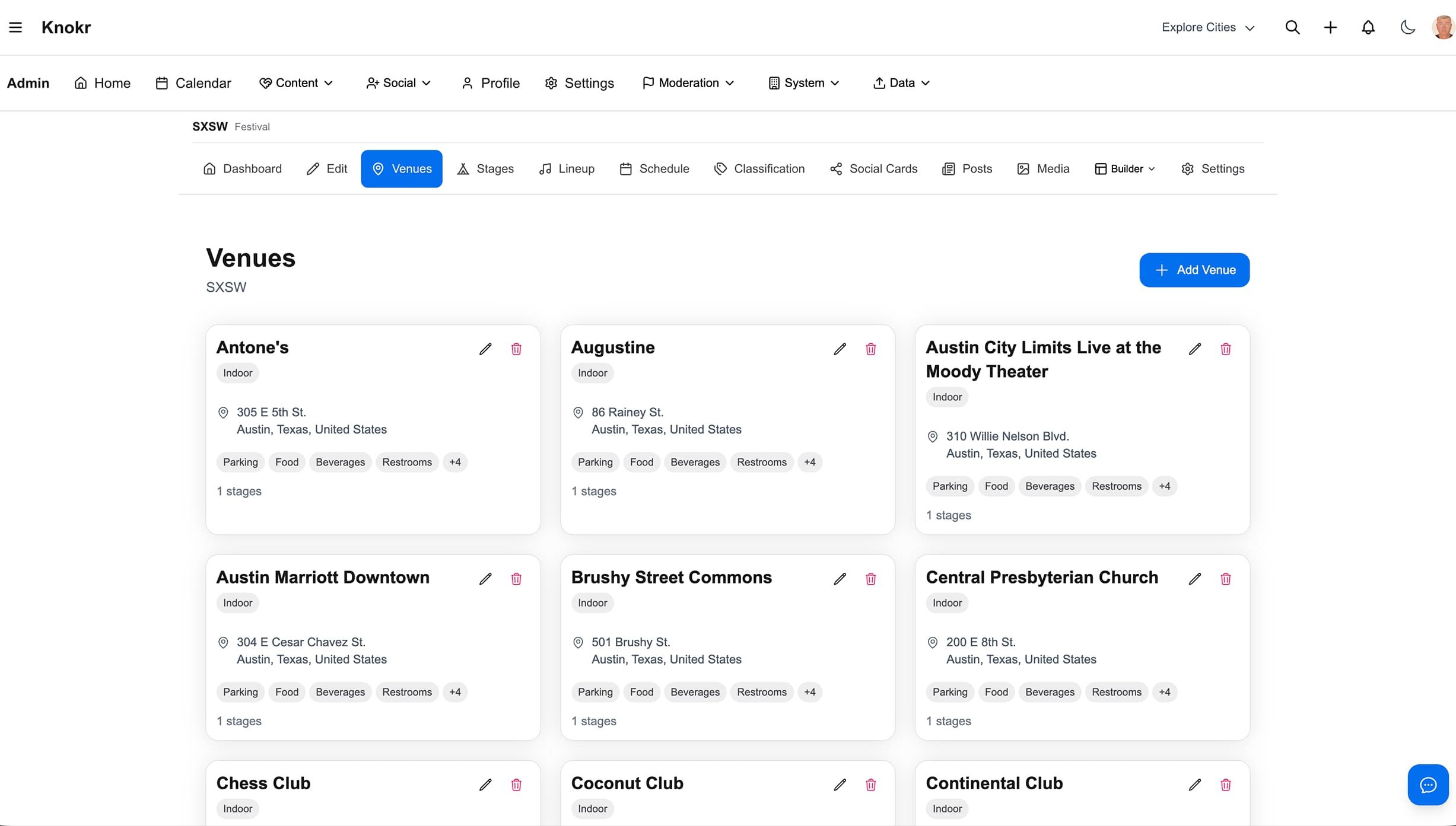This screenshot has height=826, width=1456.
Task: Open the Dashboard tab for SXSW
Action: (x=242, y=168)
